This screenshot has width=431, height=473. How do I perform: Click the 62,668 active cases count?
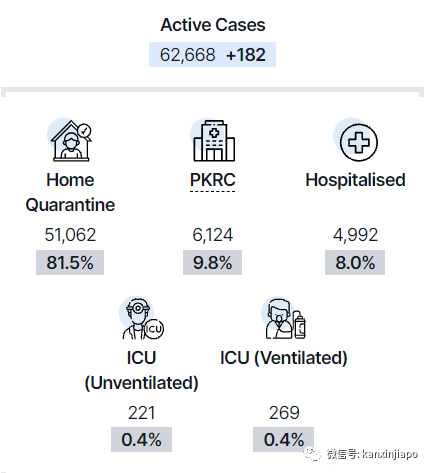tap(187, 55)
